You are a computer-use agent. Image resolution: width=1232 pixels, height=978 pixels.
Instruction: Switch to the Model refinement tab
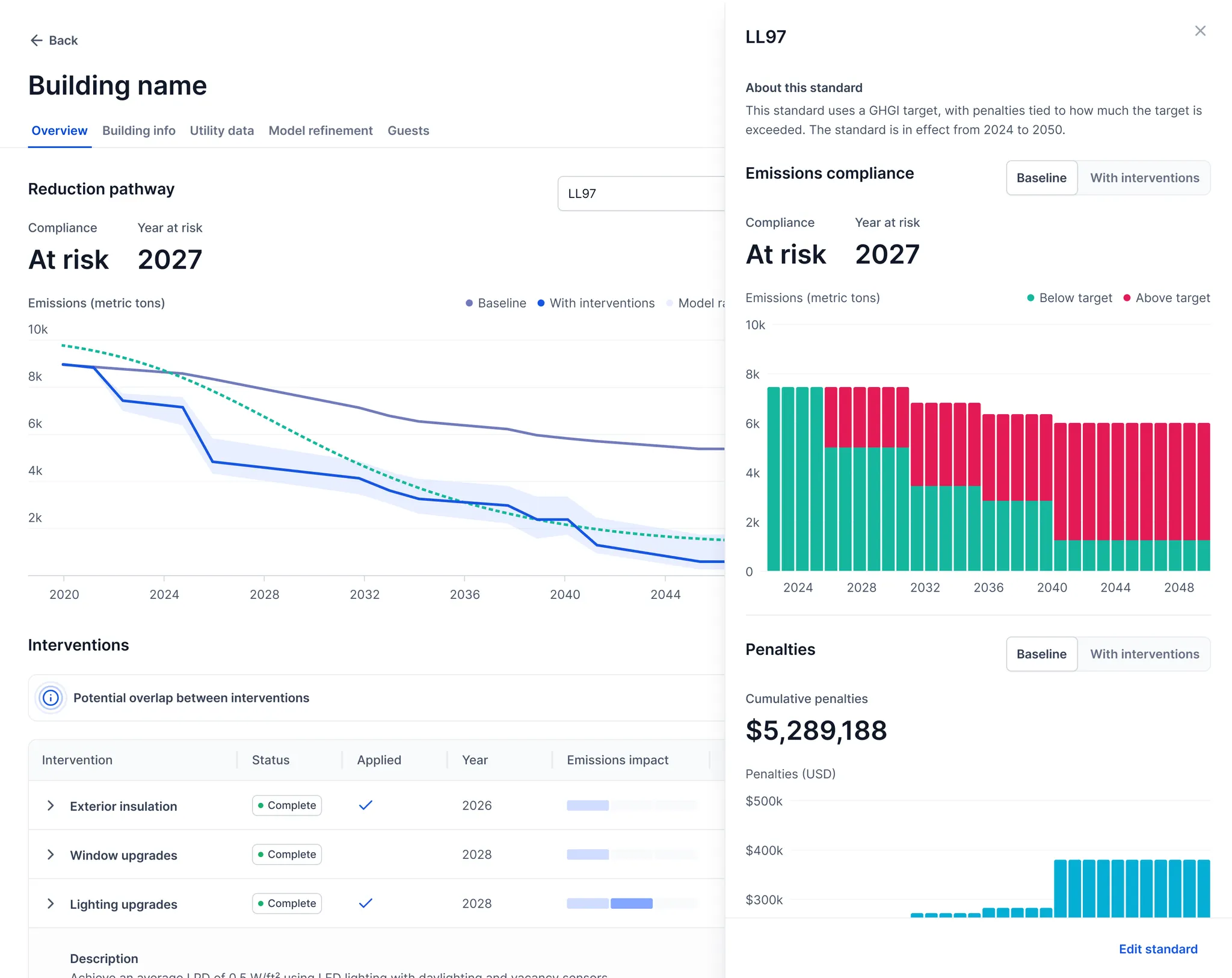coord(321,131)
